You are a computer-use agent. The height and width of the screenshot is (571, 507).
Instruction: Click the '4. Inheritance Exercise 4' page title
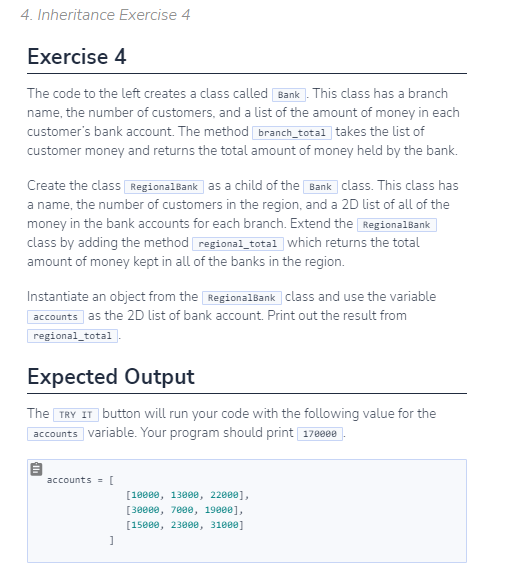click(x=105, y=15)
